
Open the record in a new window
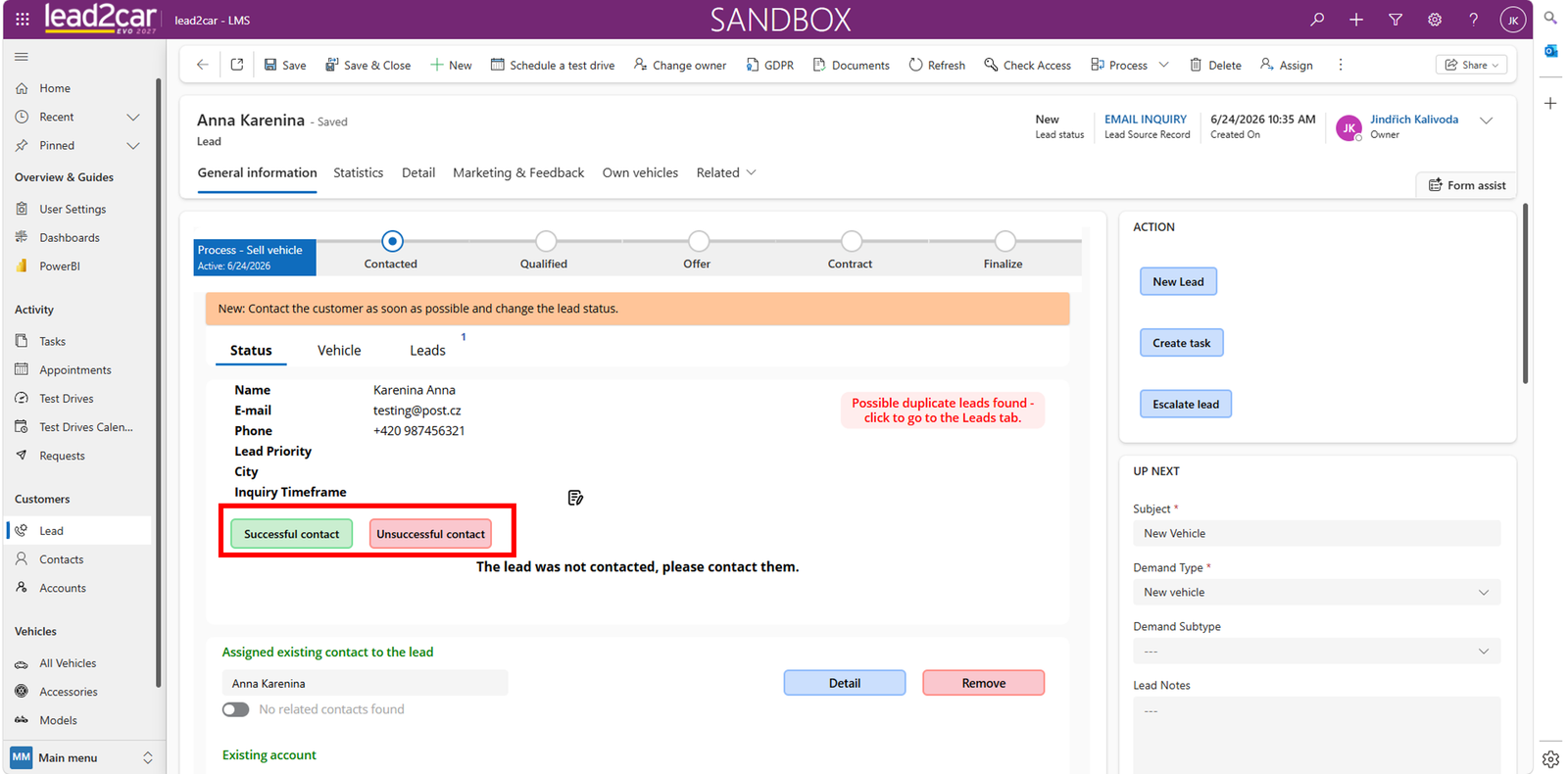(x=237, y=65)
